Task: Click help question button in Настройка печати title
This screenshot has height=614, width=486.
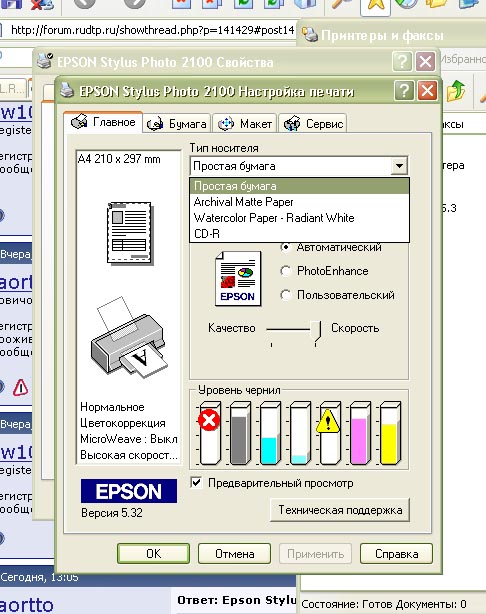Action: coord(404,91)
